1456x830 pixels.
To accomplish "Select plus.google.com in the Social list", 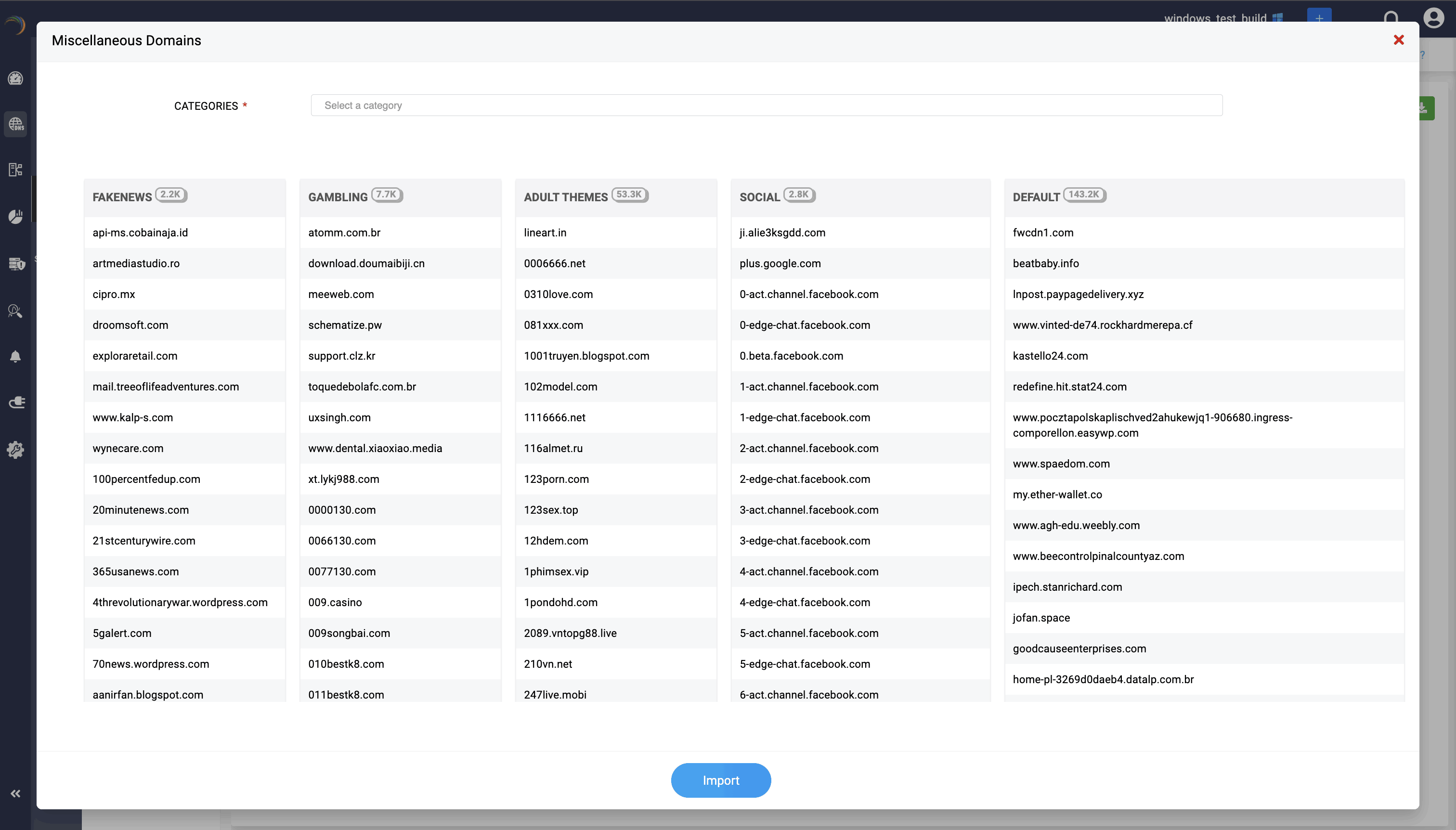I will (x=780, y=263).
